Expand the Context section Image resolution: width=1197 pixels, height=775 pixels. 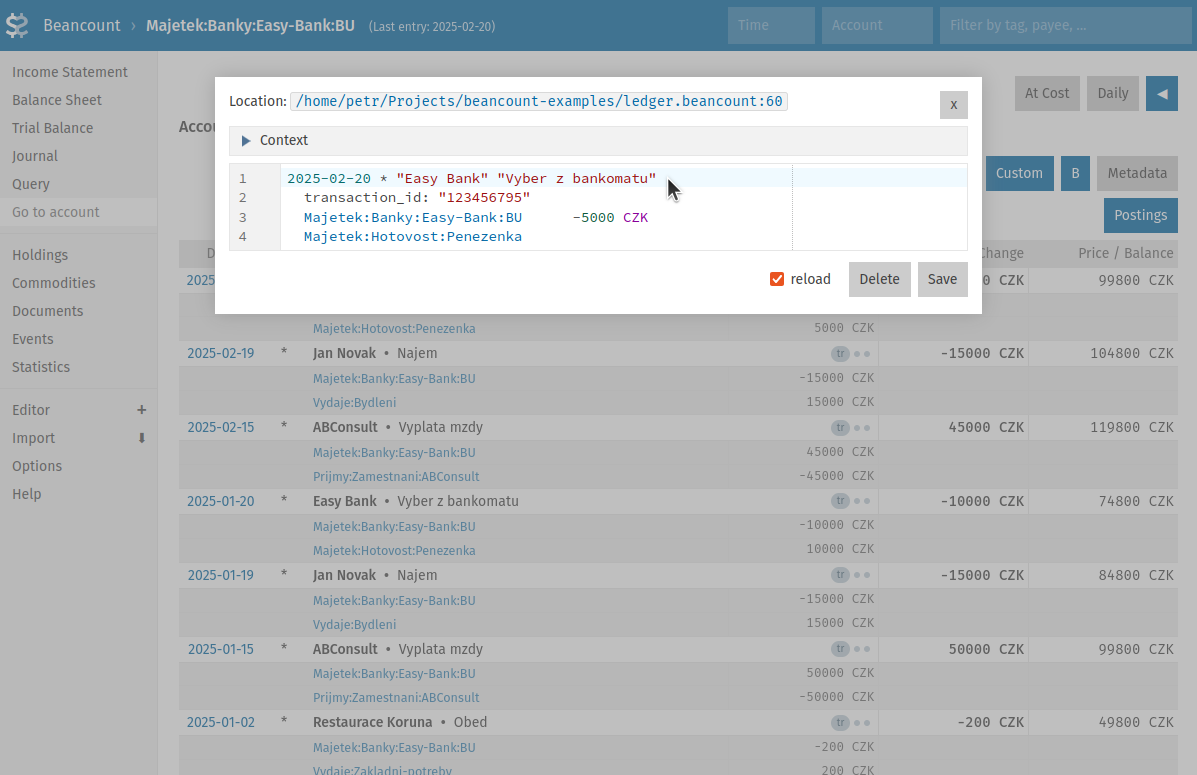246,141
